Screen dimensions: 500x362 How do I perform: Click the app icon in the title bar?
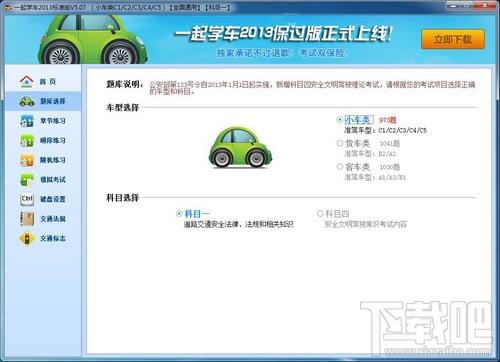[9, 7]
